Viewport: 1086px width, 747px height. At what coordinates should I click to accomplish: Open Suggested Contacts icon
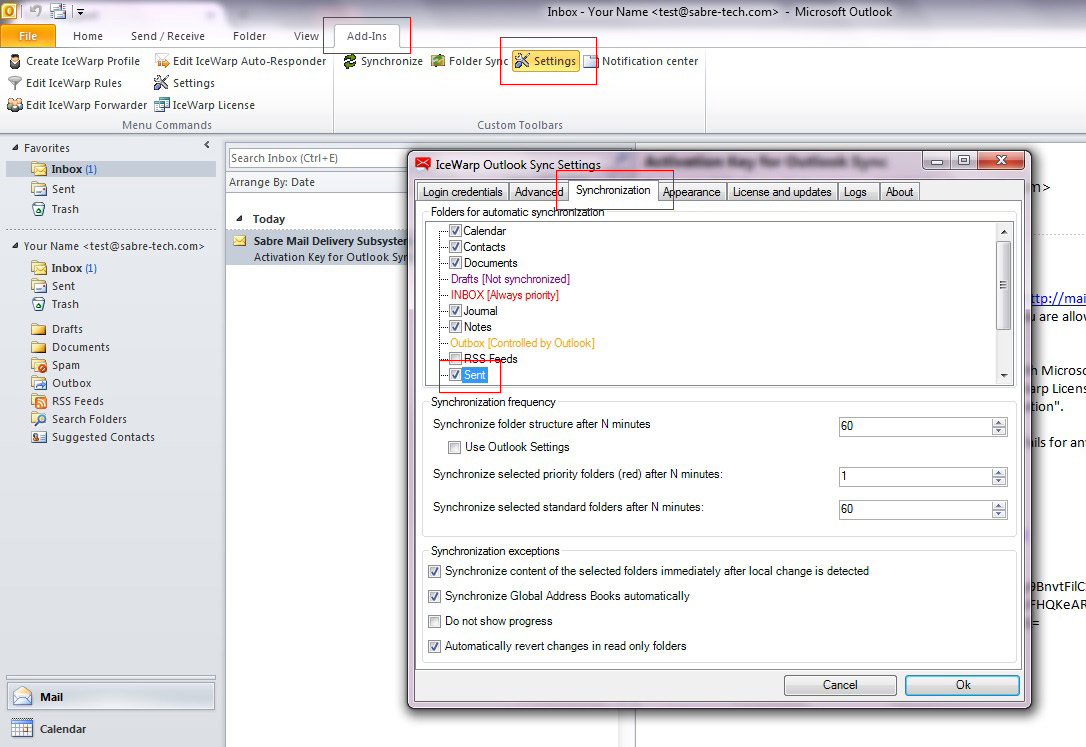[39, 437]
